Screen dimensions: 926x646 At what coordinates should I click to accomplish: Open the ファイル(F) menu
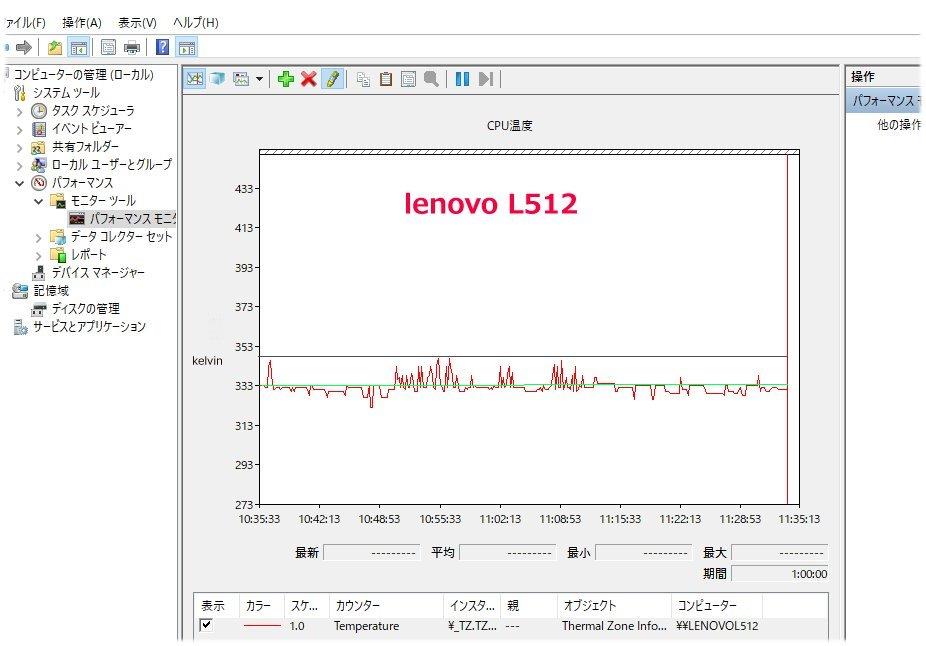24,22
